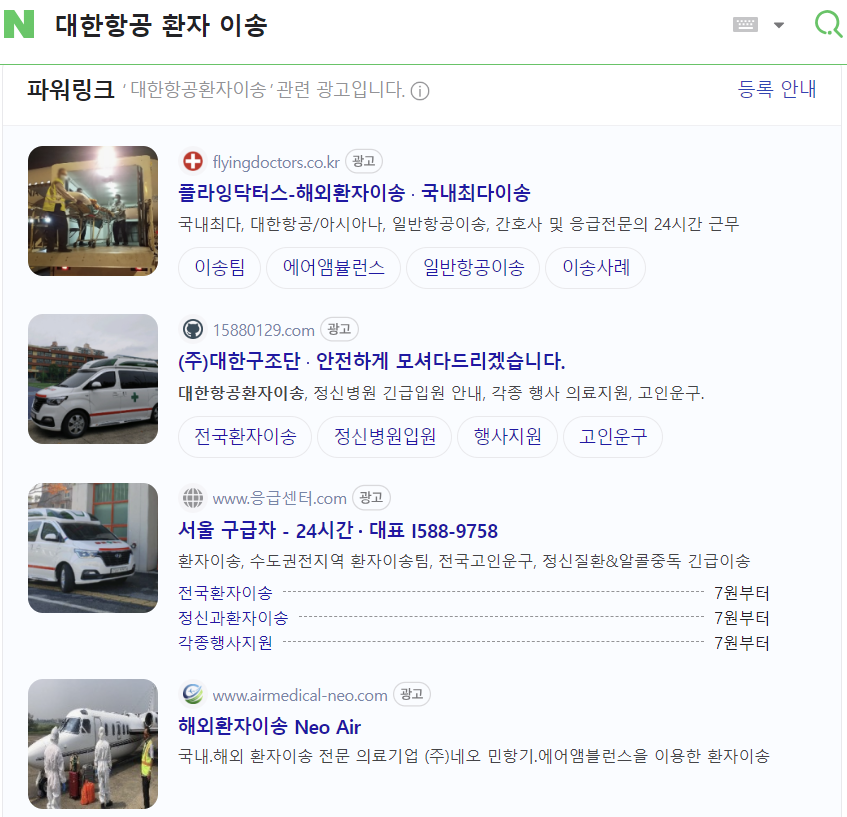Open the Neo Air jet thumbnail image

point(93,744)
